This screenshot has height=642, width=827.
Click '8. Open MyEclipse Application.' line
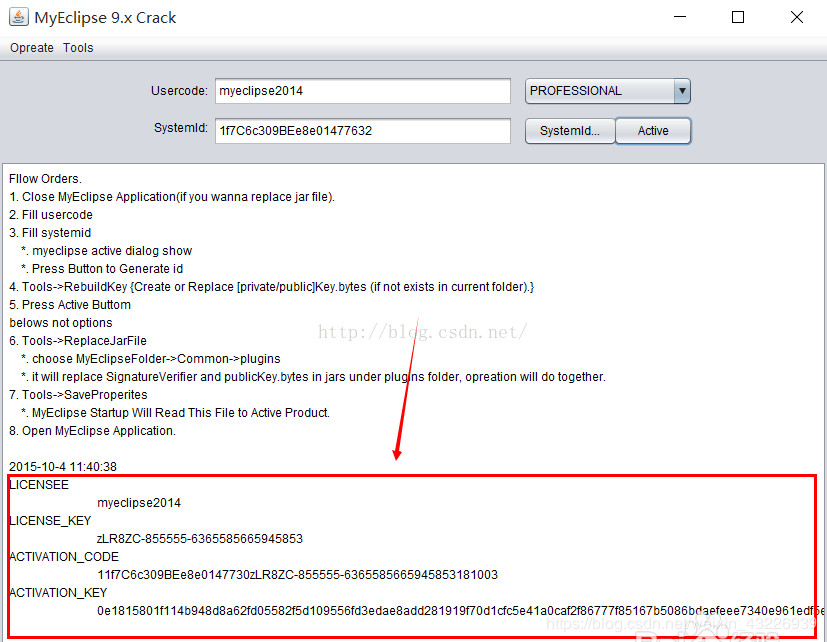tap(92, 430)
